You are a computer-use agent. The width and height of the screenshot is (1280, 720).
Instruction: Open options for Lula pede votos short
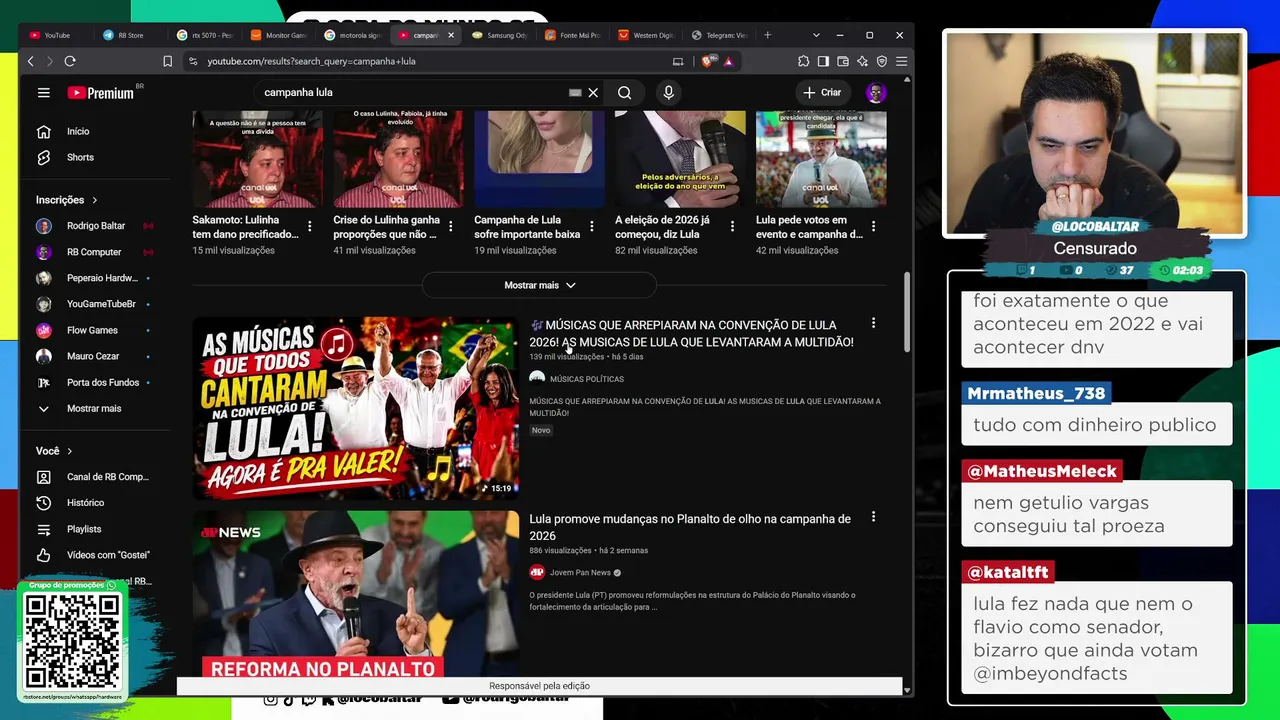click(874, 226)
